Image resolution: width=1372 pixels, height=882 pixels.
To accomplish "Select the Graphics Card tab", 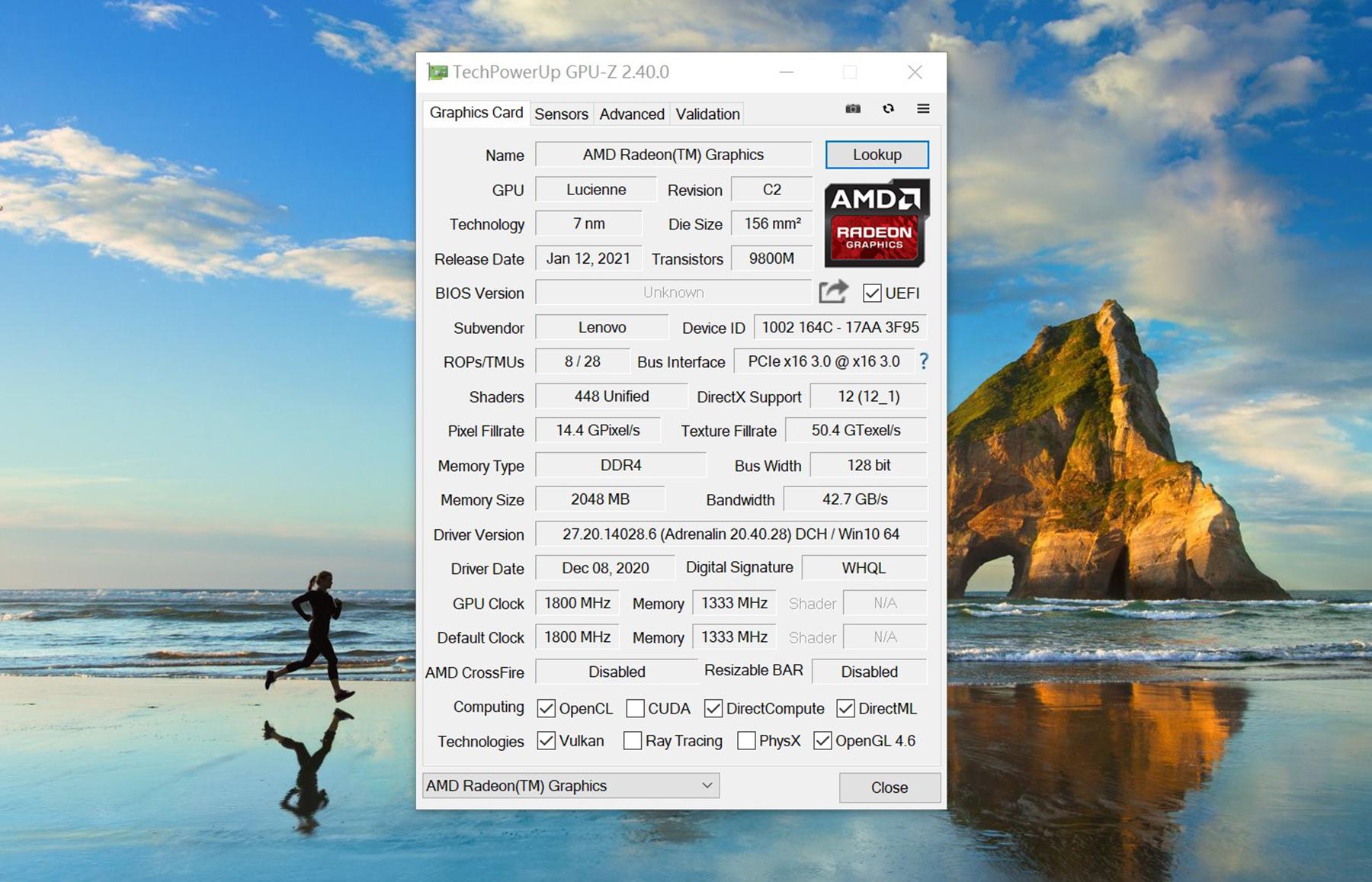I will tap(476, 113).
